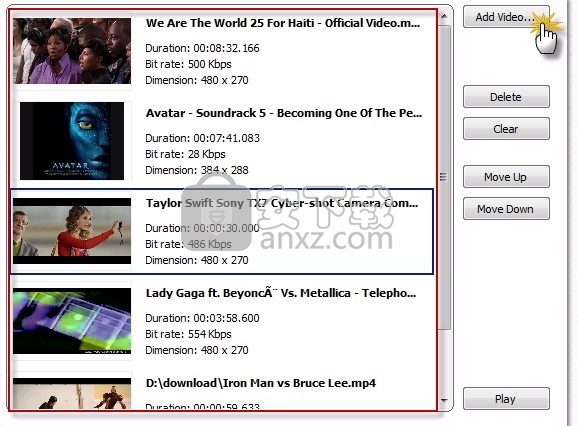Click 'Duration: 00:03:58.600' text
The height and width of the screenshot is (426, 578).
202,318
